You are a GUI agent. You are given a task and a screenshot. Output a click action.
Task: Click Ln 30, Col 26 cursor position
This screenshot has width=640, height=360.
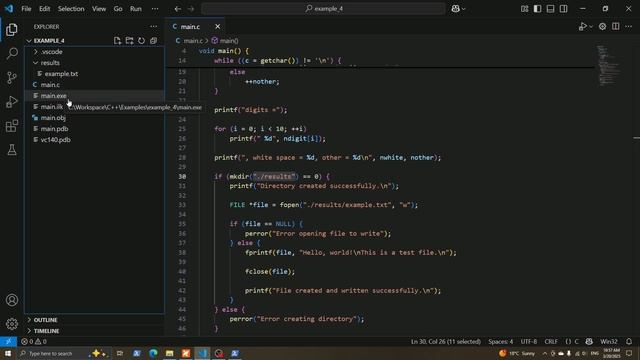[x=446, y=342]
